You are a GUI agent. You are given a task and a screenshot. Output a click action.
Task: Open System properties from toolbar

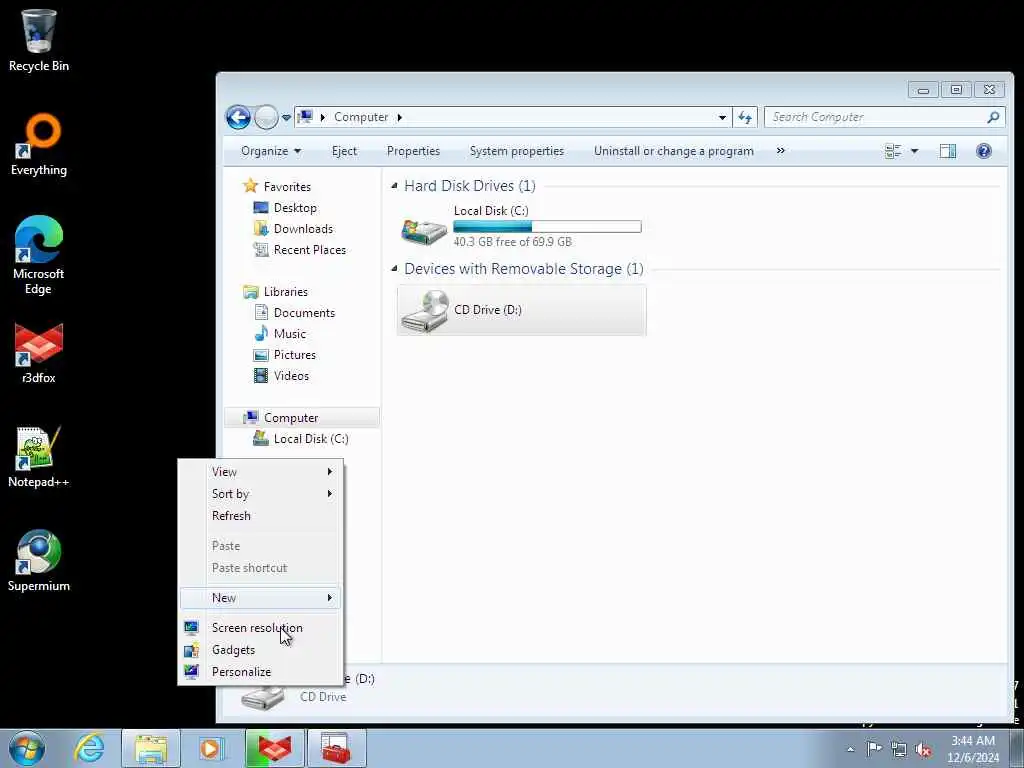point(517,152)
